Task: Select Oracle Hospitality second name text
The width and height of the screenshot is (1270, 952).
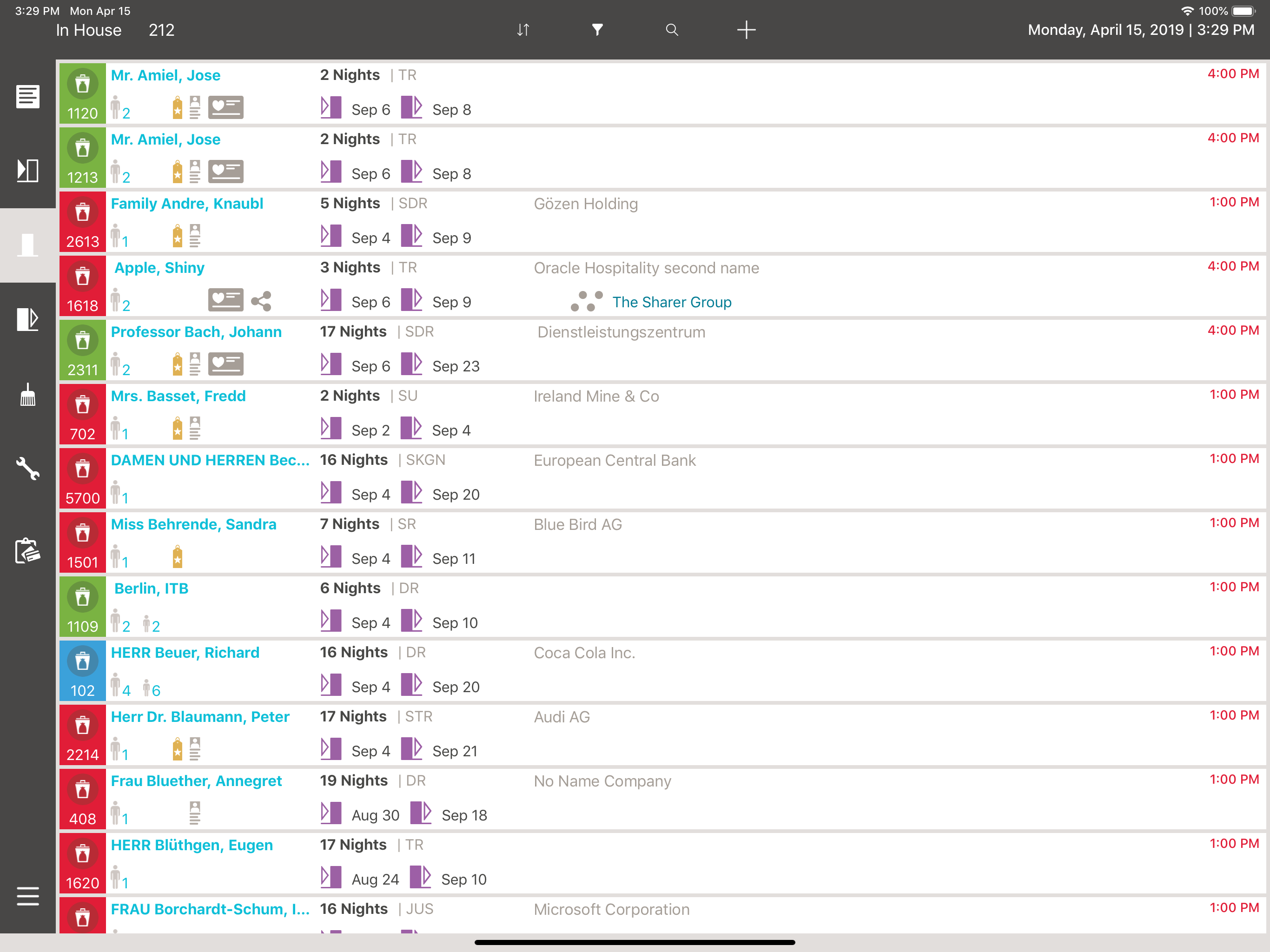Action: pos(647,268)
